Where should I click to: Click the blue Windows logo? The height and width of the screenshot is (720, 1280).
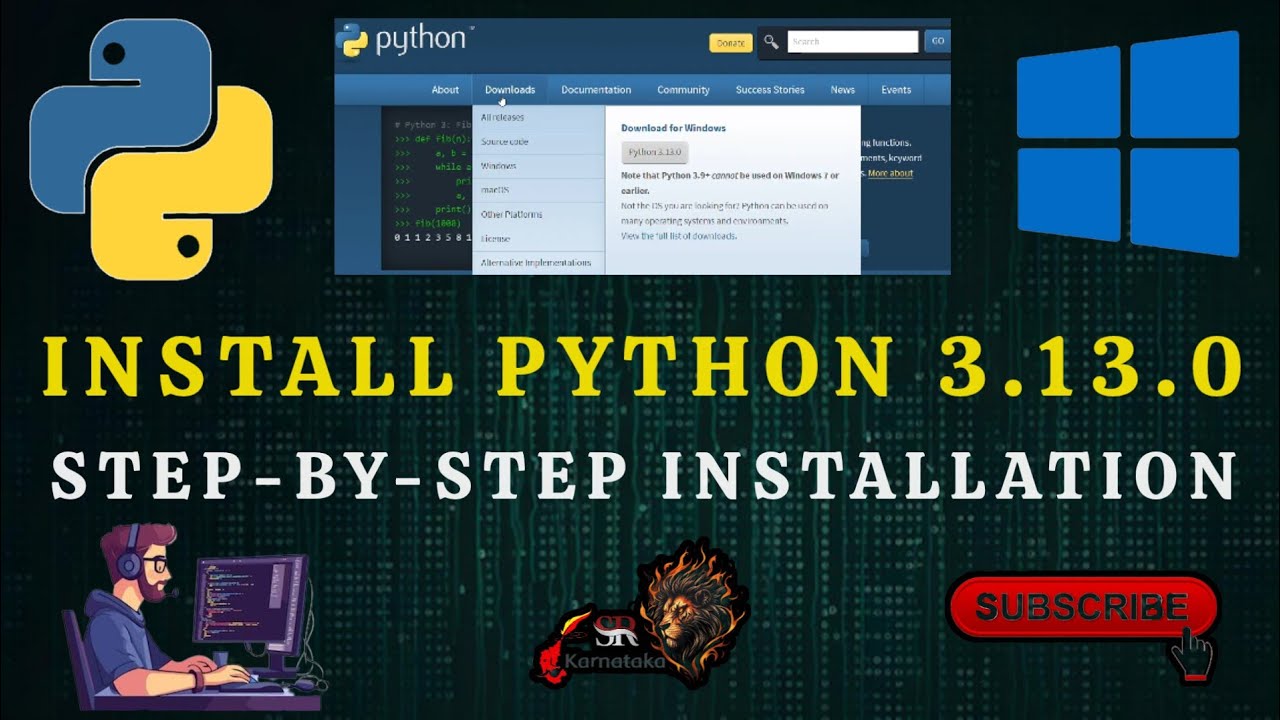click(x=1128, y=144)
